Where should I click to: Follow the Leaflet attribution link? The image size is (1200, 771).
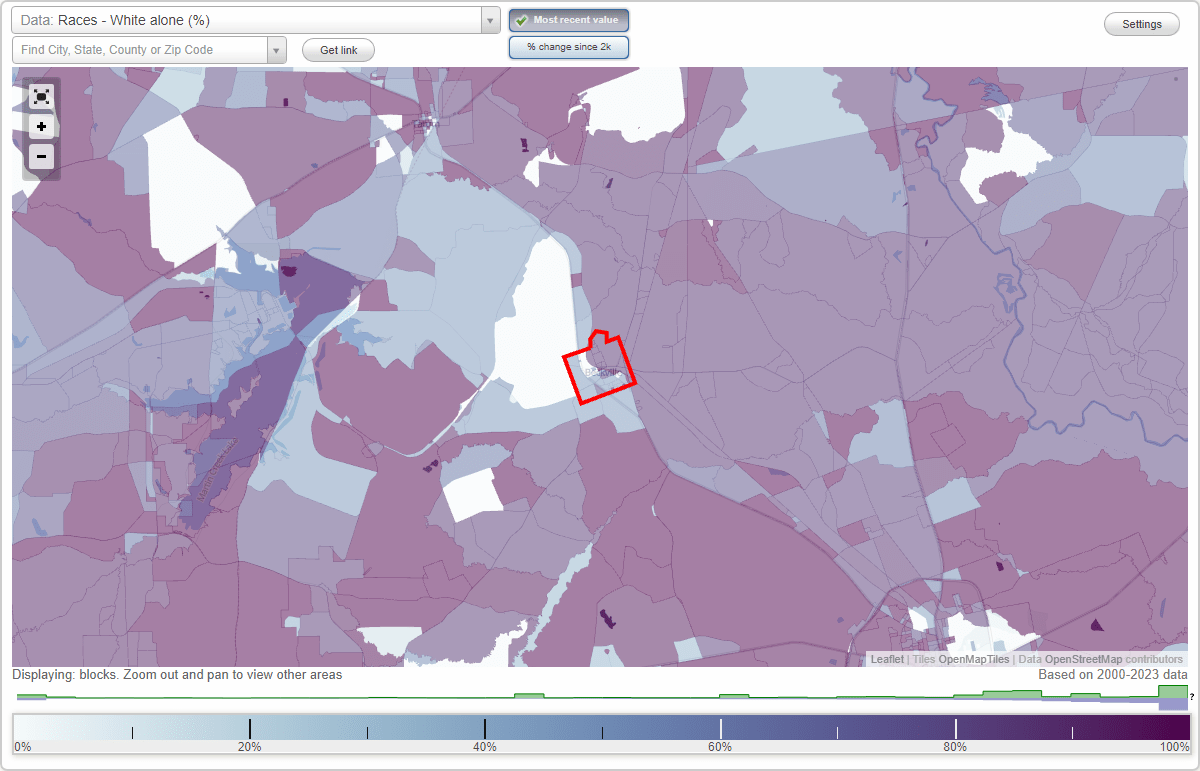(887, 659)
